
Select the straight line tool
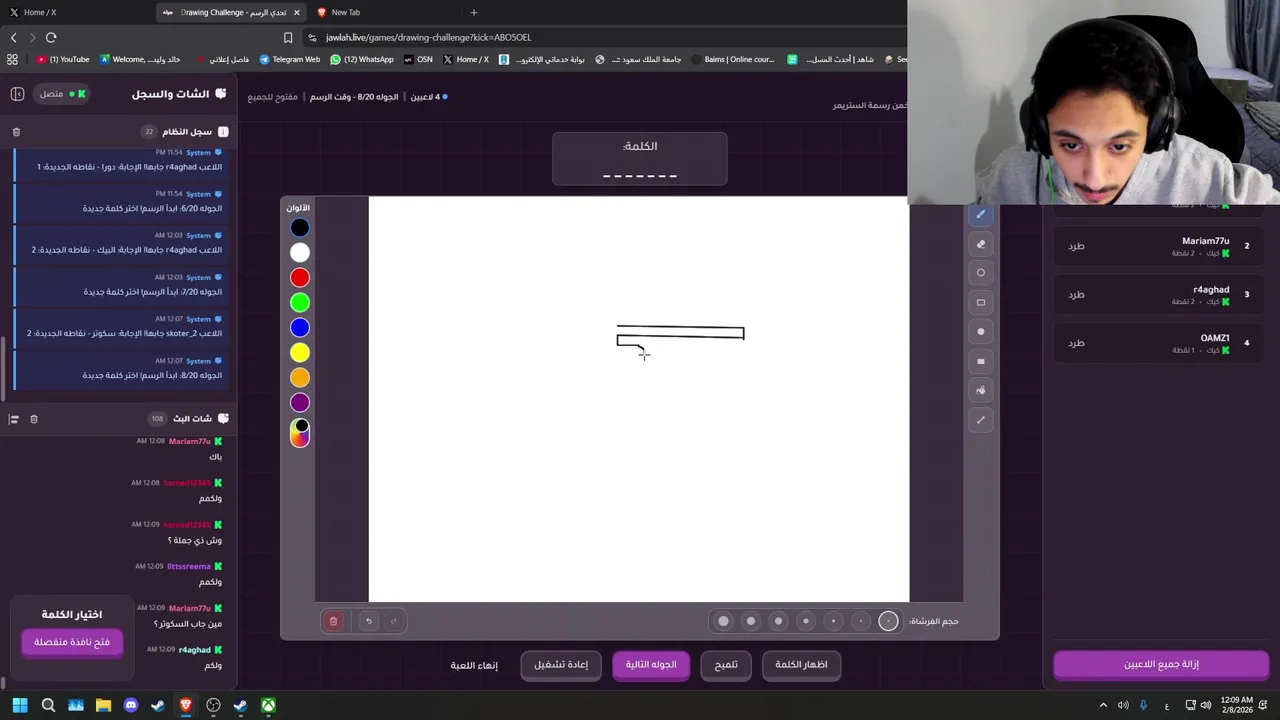(x=980, y=420)
